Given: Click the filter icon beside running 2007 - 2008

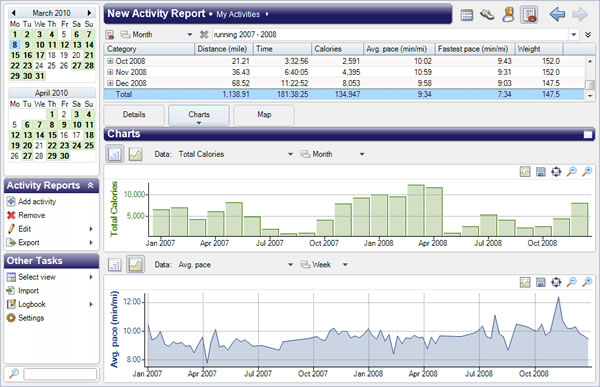Looking at the screenshot, I should 204,35.
